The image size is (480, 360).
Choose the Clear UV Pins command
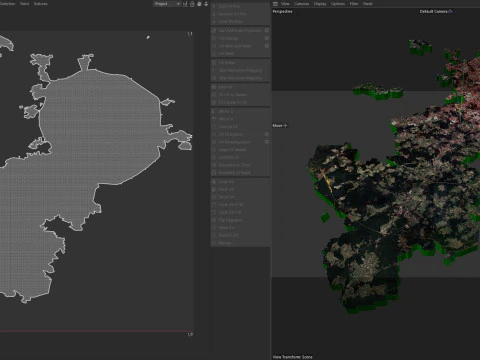[x=240, y=22]
